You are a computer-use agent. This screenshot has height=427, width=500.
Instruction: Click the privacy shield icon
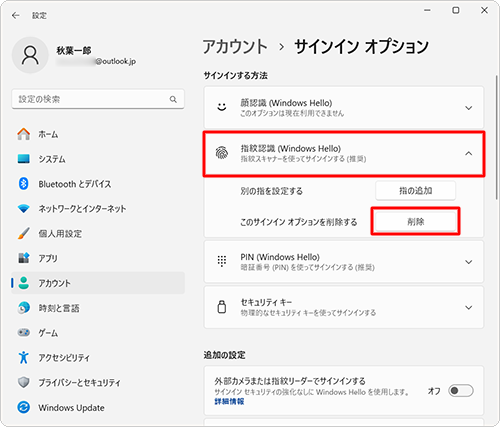(24, 382)
